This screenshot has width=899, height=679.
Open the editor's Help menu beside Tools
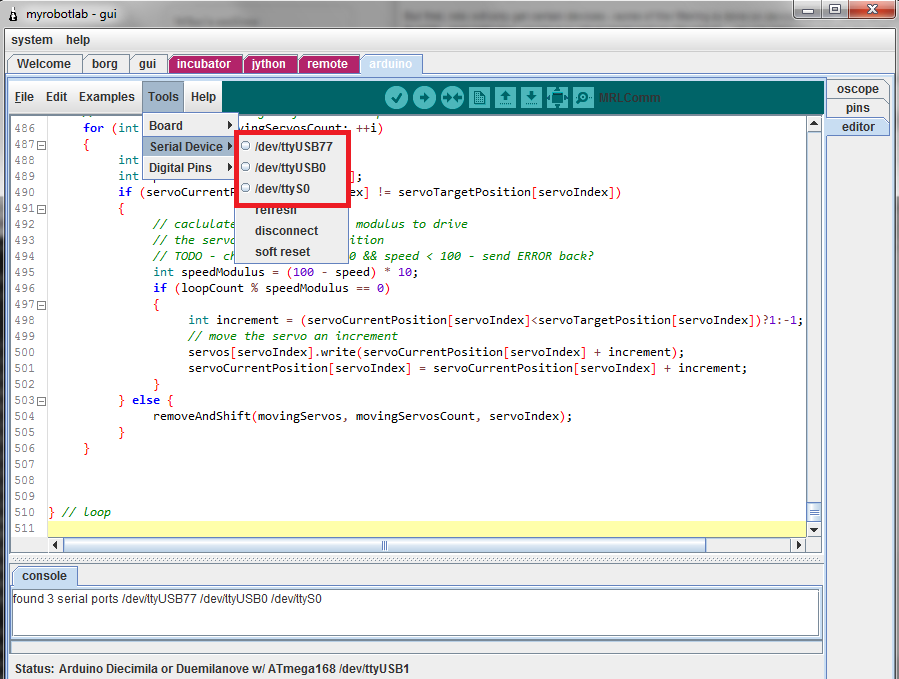click(x=203, y=97)
